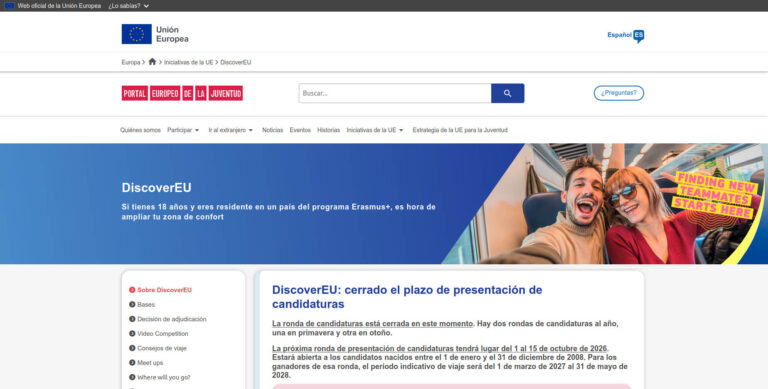The image size is (768, 389).
Task: Click 'La ronda de candidaturas está cerrada' text
Action: point(372,324)
